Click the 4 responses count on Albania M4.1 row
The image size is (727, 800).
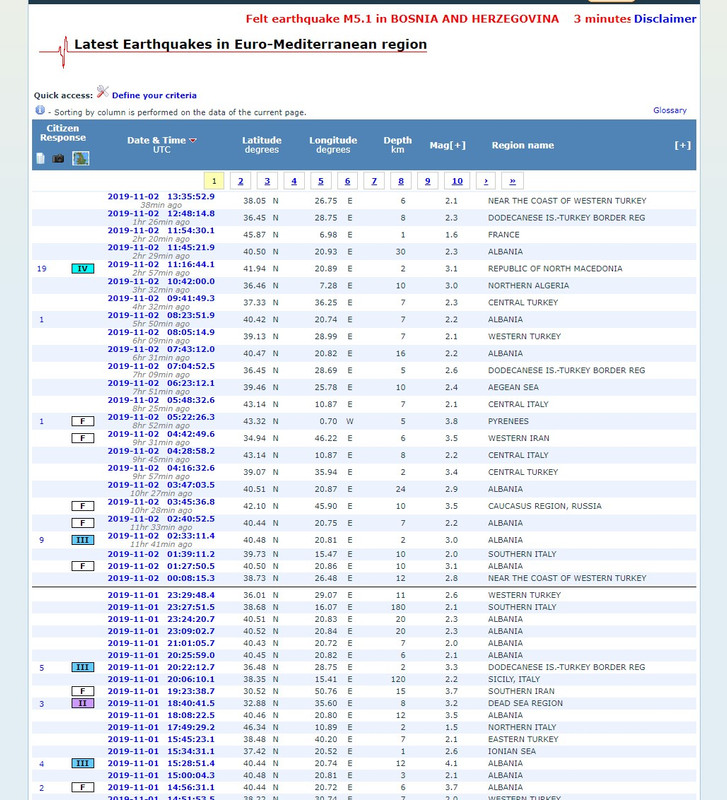tap(42, 764)
